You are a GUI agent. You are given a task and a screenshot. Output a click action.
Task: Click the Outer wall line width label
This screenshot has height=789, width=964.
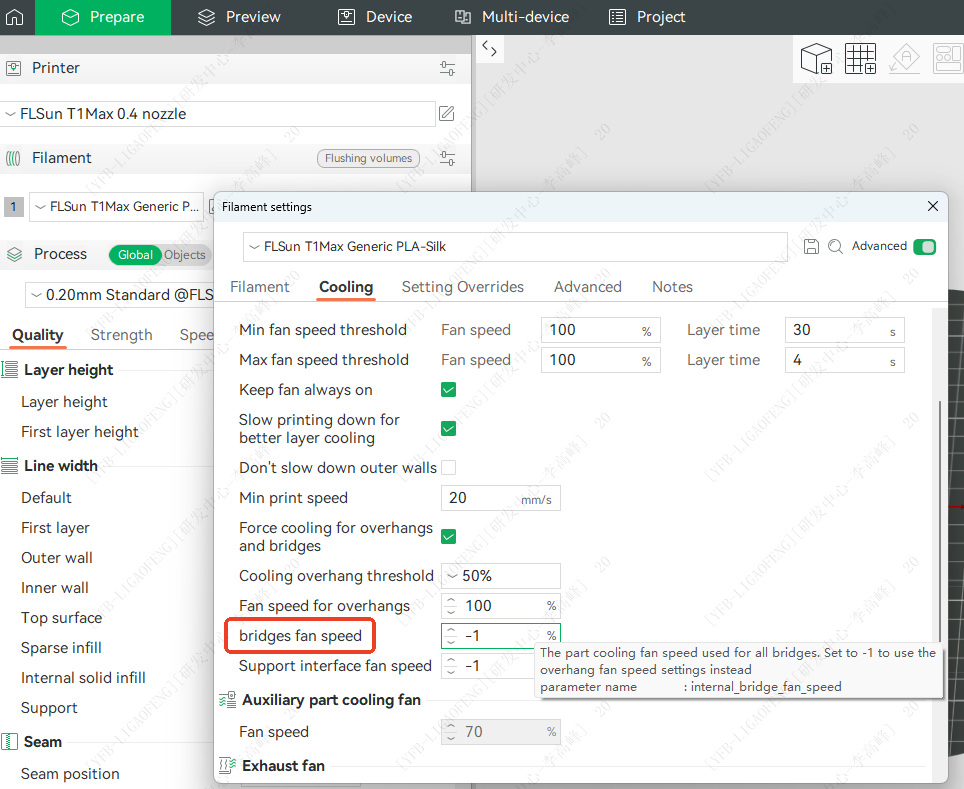click(x=57, y=558)
